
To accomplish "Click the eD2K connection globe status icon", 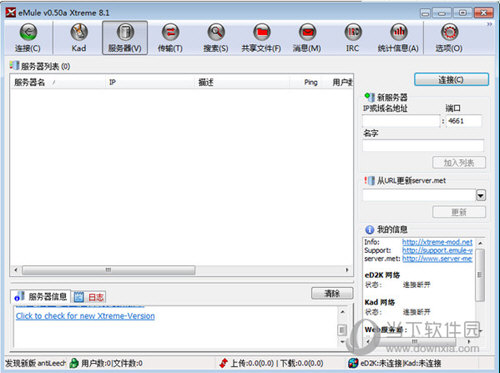I will (353, 363).
